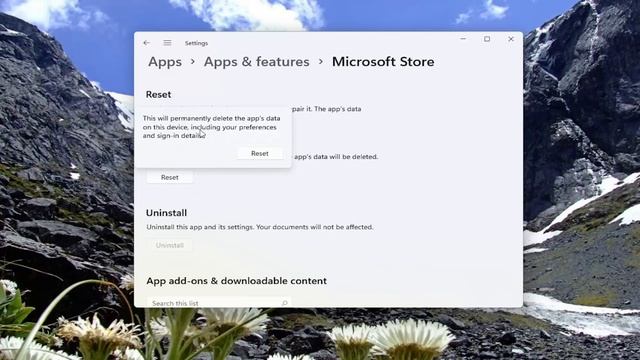
Task: Go to Apps & features breadcrumb
Action: [x=256, y=62]
